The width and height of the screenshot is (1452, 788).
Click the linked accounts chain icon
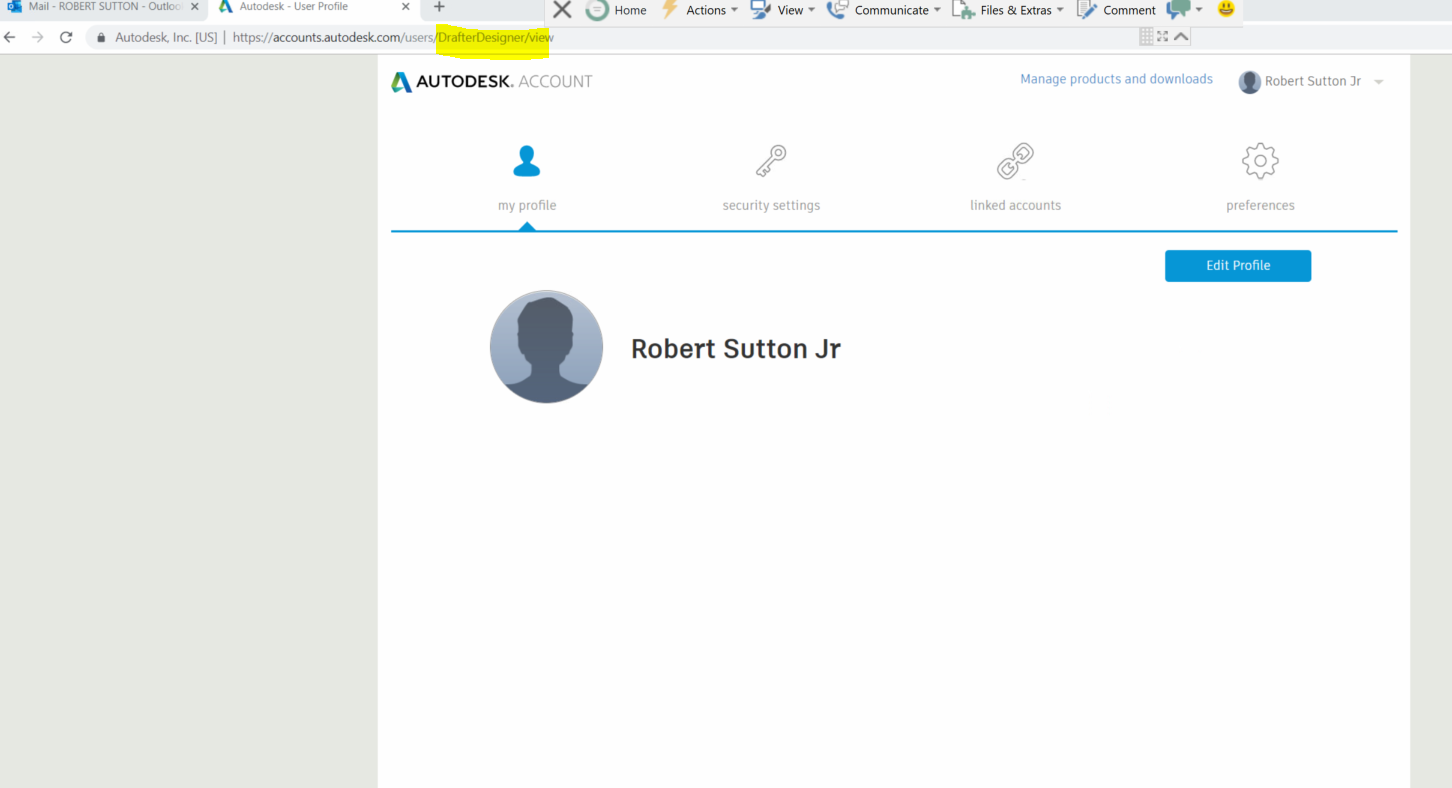pos(1014,160)
